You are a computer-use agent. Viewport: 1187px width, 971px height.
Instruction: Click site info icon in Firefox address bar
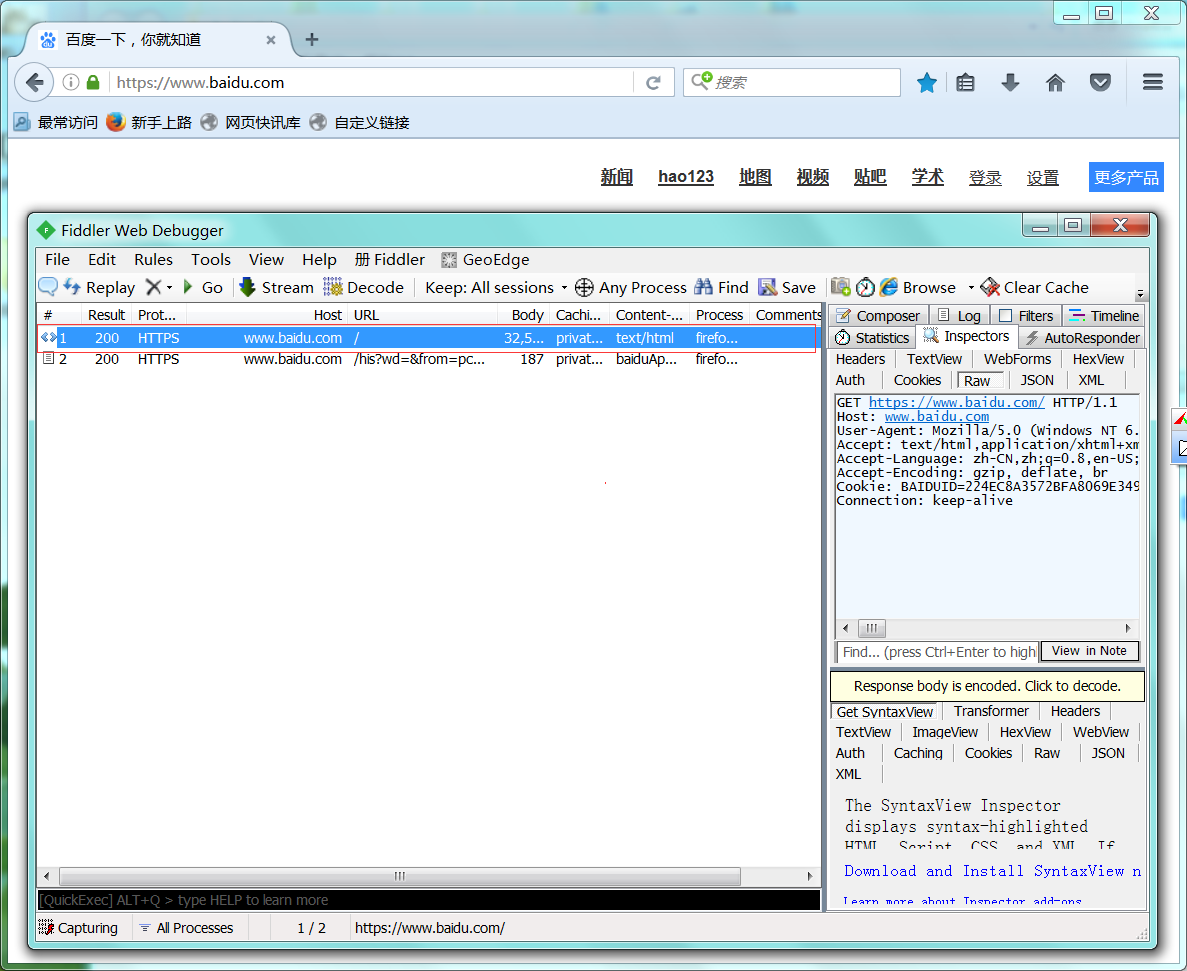pos(70,82)
